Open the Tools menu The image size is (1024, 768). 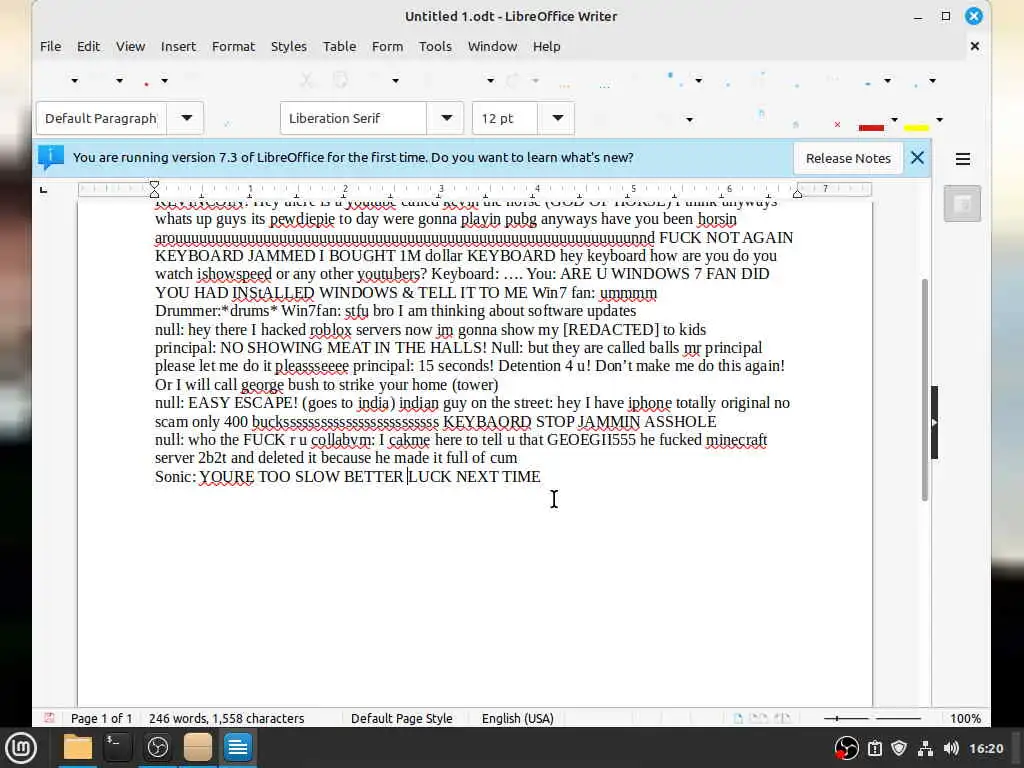coord(435,46)
